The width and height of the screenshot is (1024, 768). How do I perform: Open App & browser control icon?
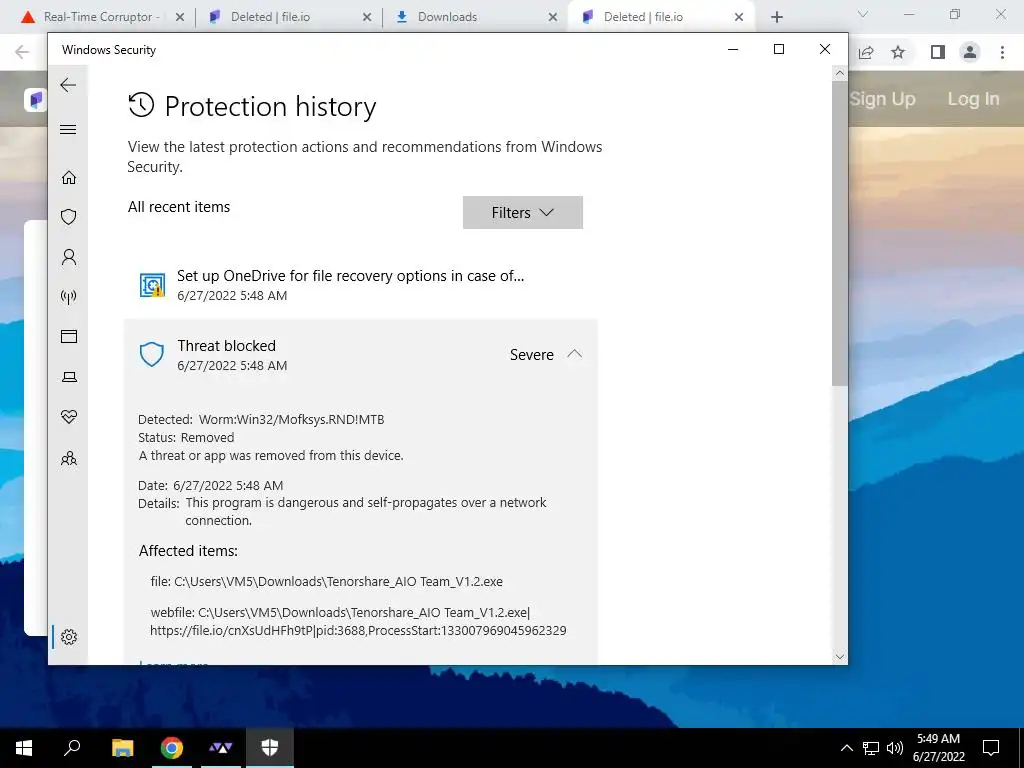point(69,336)
